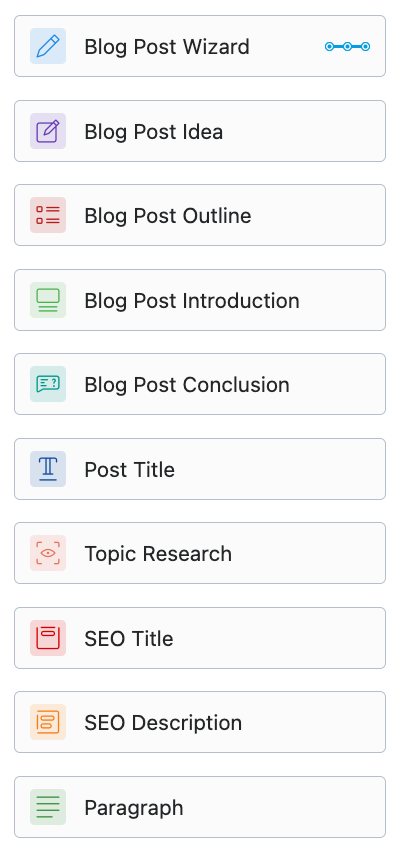Click the purple edit Blog Post Idea icon
The width and height of the screenshot is (399, 850).
click(48, 131)
